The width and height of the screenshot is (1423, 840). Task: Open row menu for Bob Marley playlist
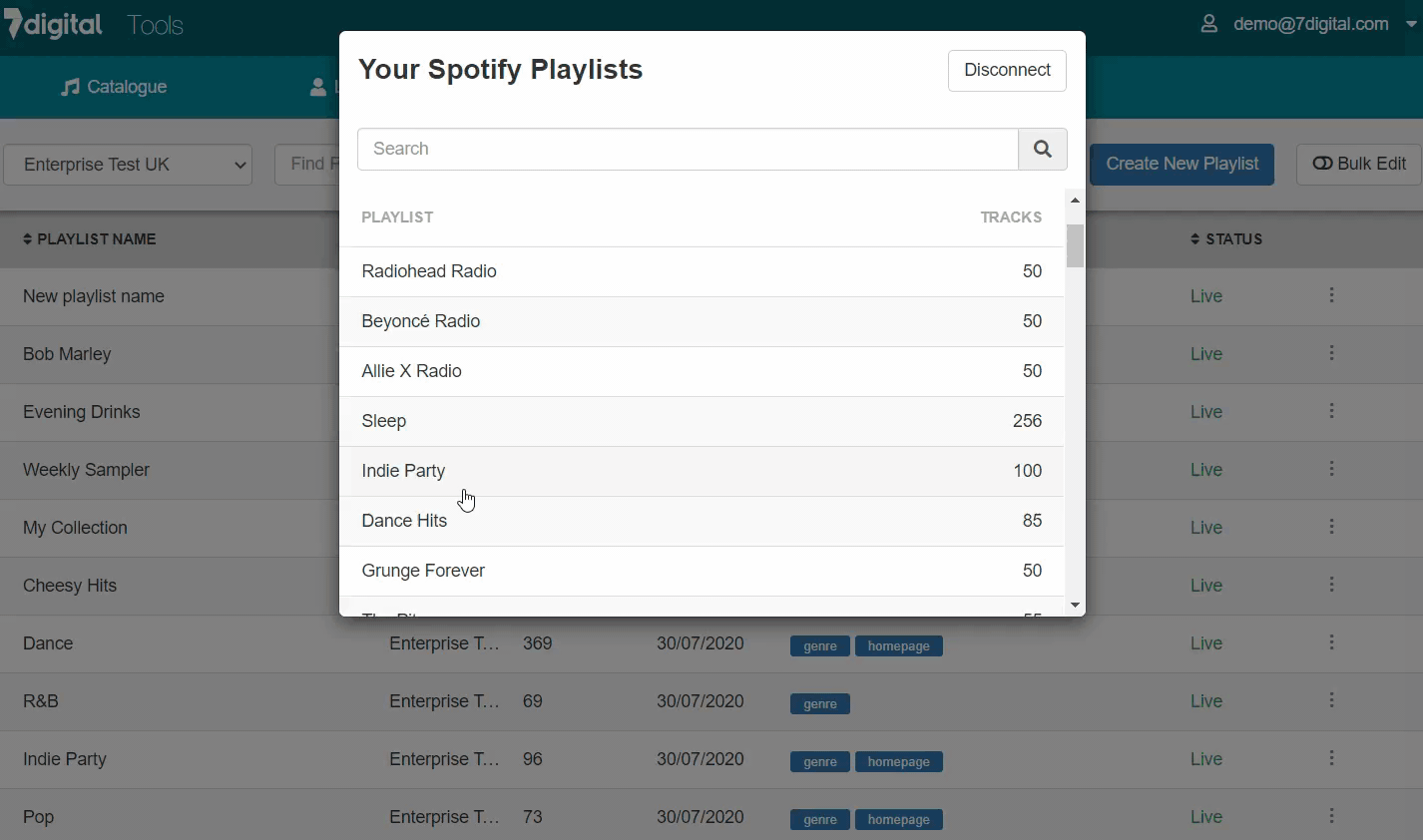tap(1331, 353)
